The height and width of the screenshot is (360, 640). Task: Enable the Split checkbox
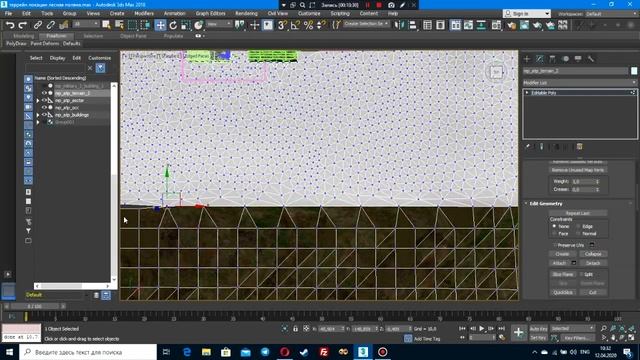point(581,274)
